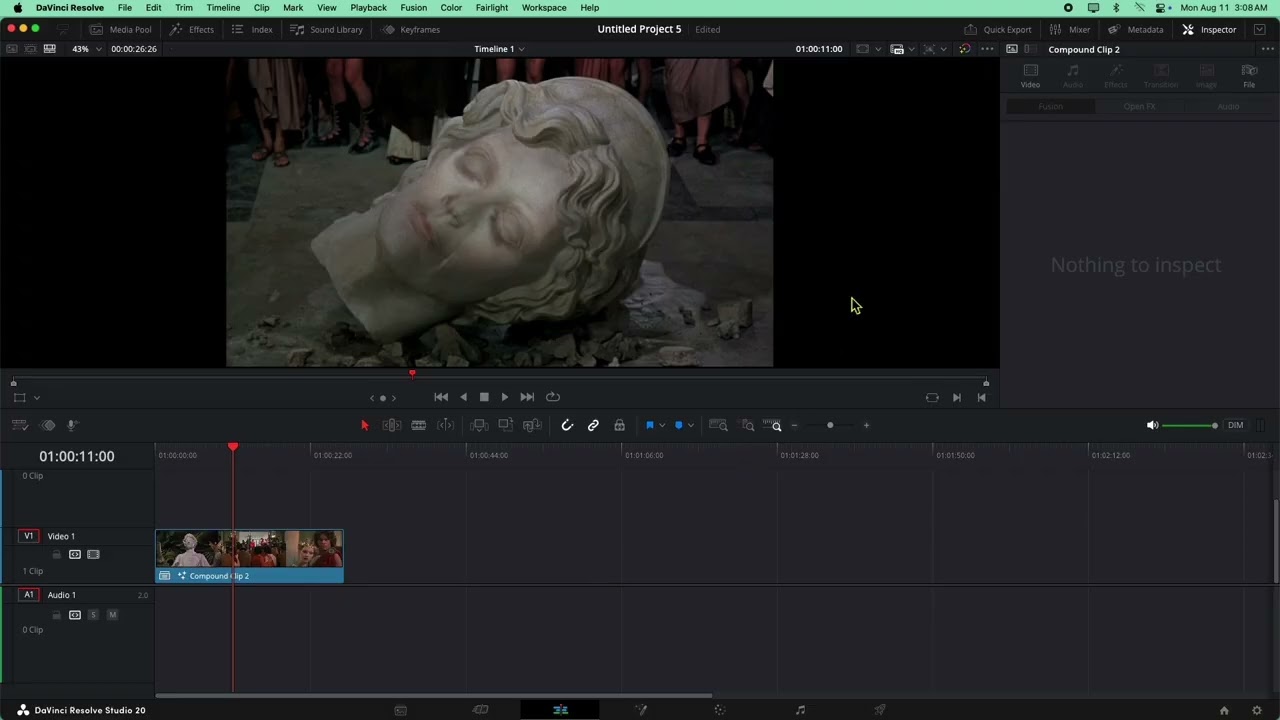Open the Cut page at bottom

click(480, 710)
